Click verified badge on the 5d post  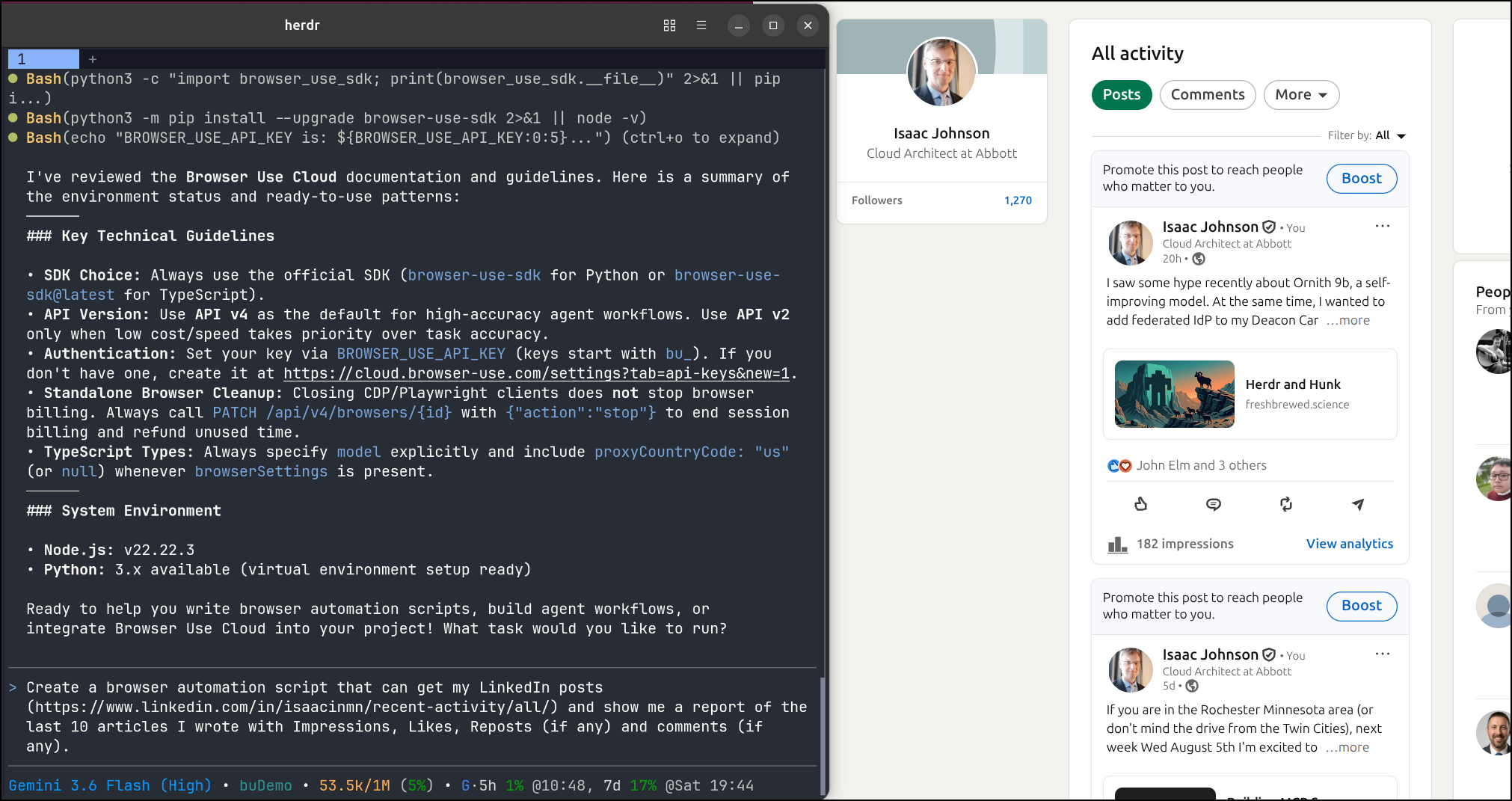click(1269, 654)
